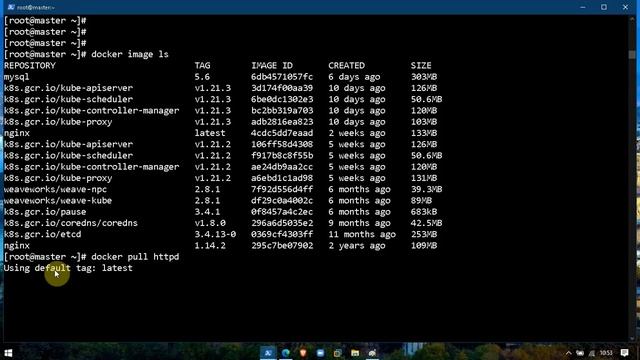This screenshot has height=360, width=640.
Task: Click the 683kB size value
Action: pos(424,212)
